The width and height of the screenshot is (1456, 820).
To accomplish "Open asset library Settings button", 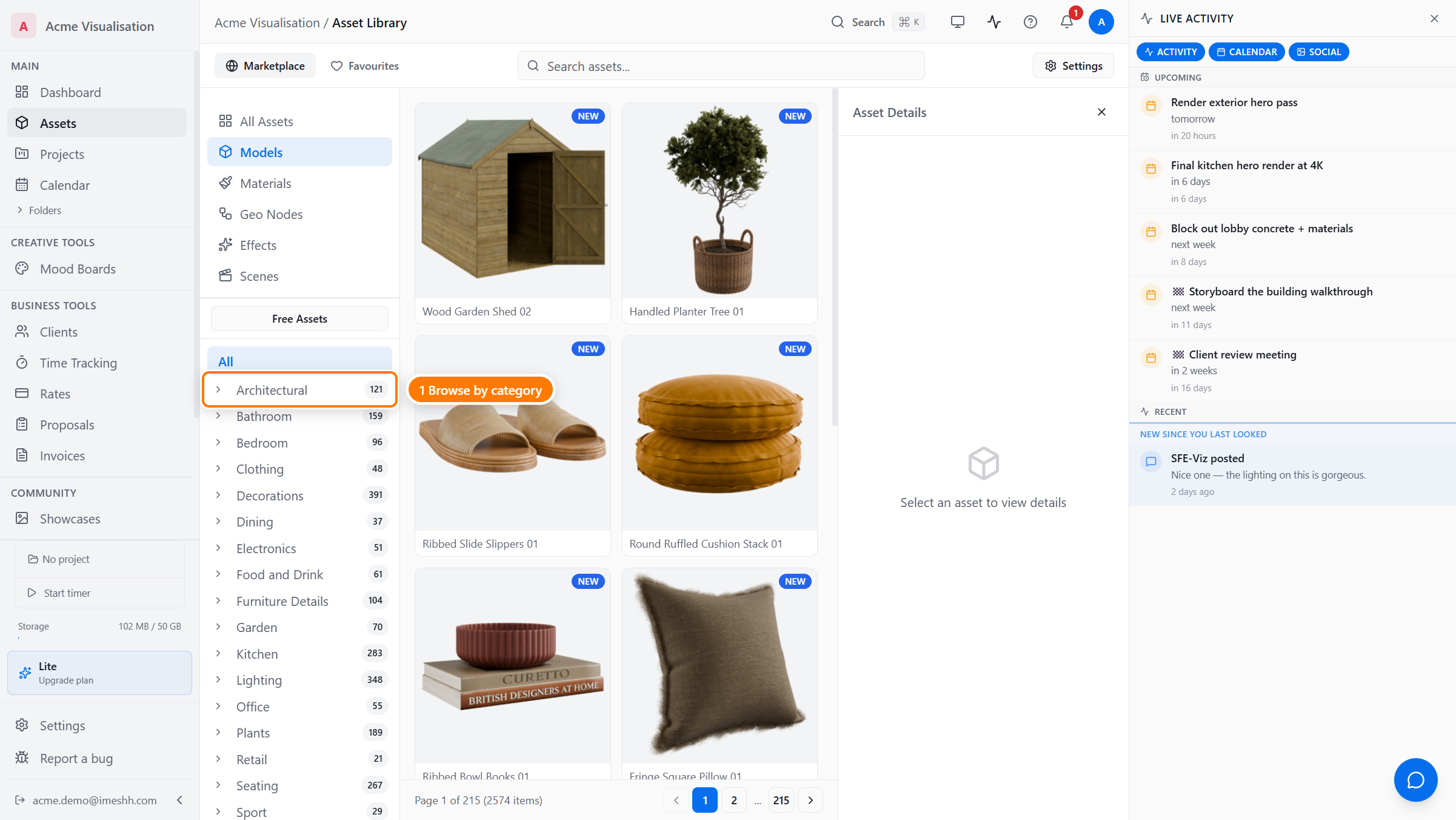I will (1073, 66).
